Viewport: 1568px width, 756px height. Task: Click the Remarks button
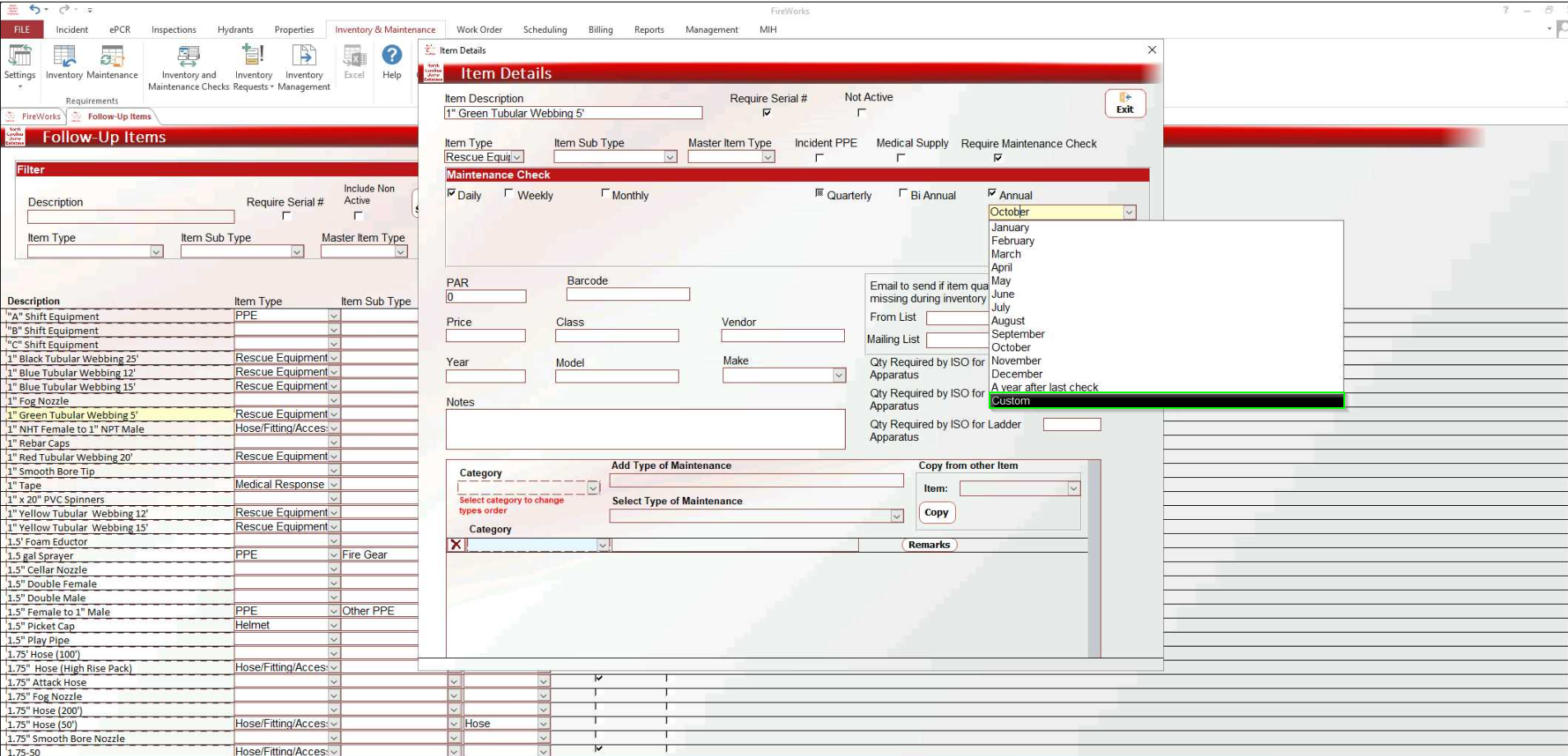[929, 545]
